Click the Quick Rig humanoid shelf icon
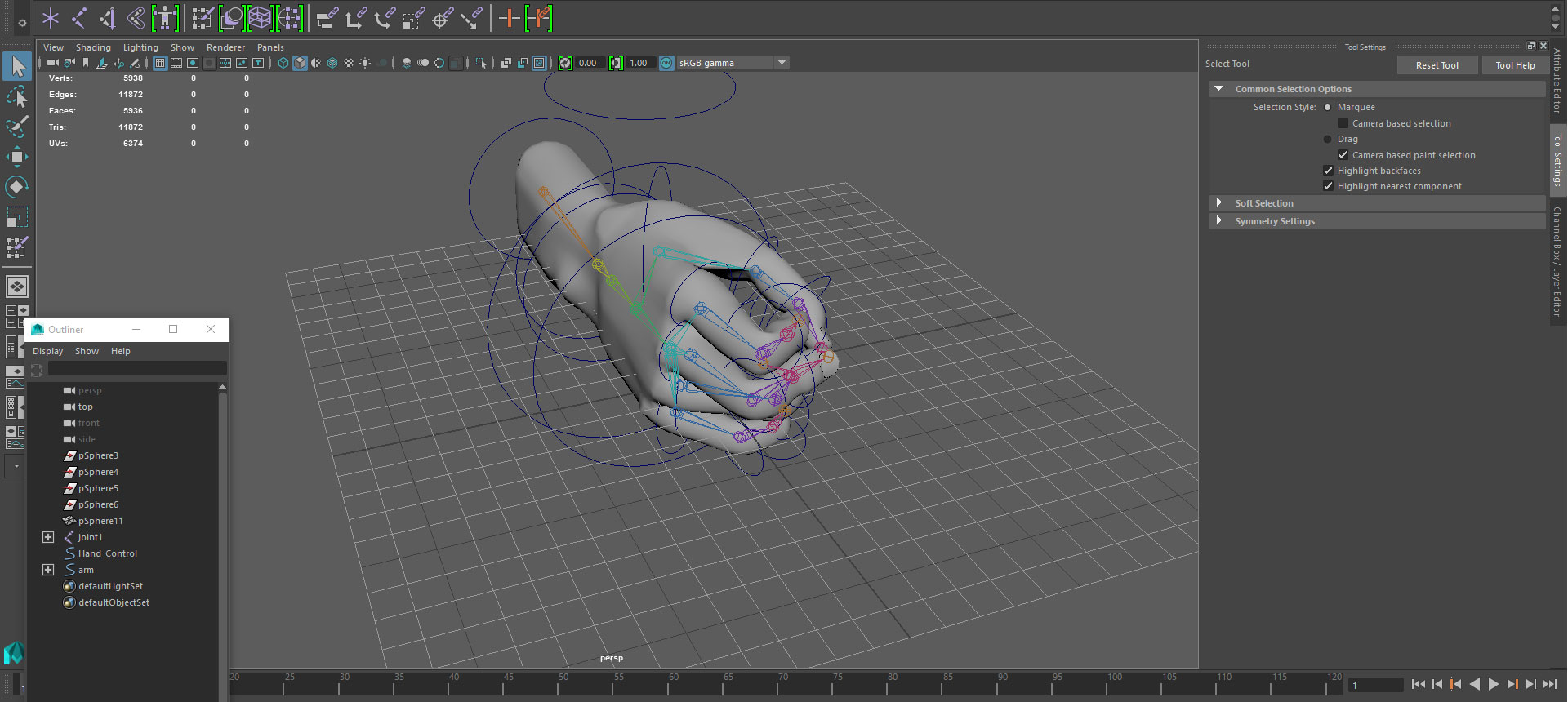1568x702 pixels. (165, 18)
